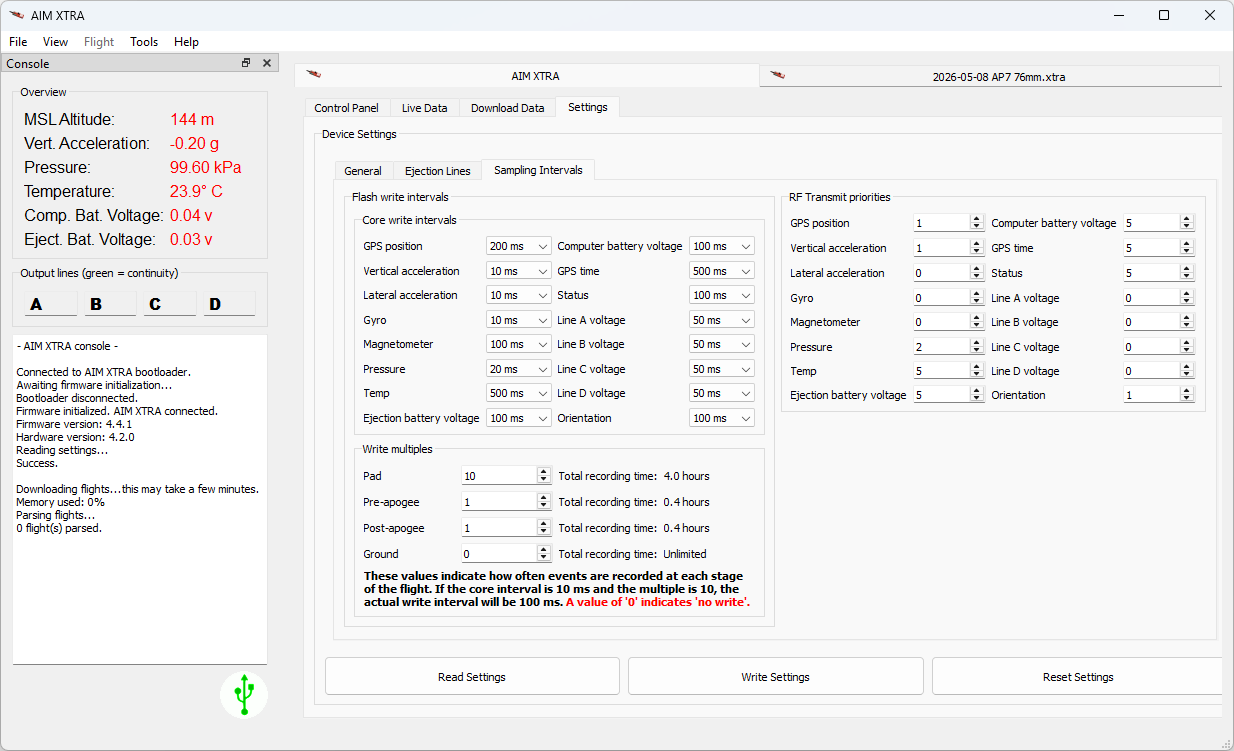Click RF GPS position priority field

coord(948,223)
